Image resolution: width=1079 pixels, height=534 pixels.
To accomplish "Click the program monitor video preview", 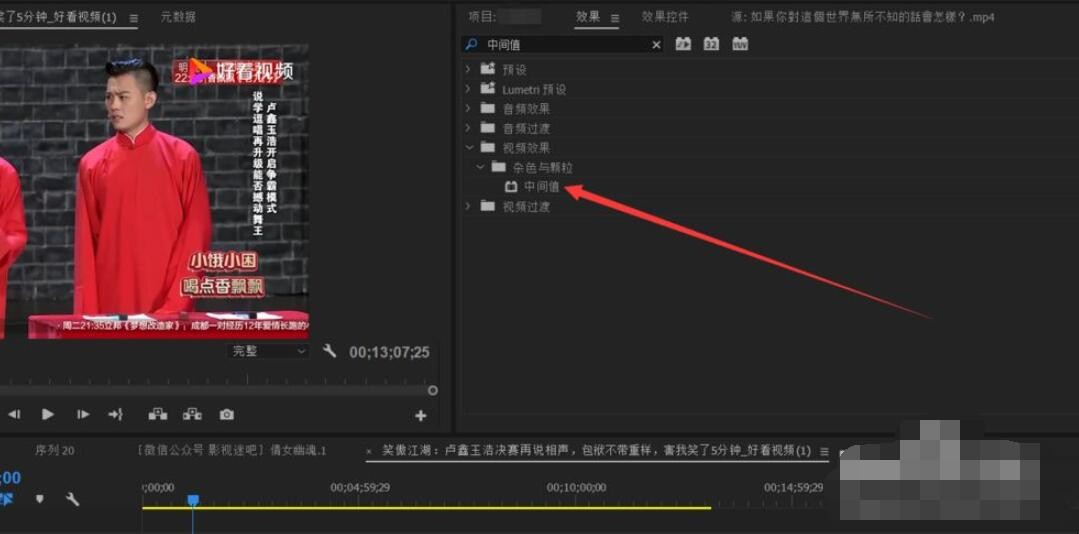I will [x=154, y=191].
